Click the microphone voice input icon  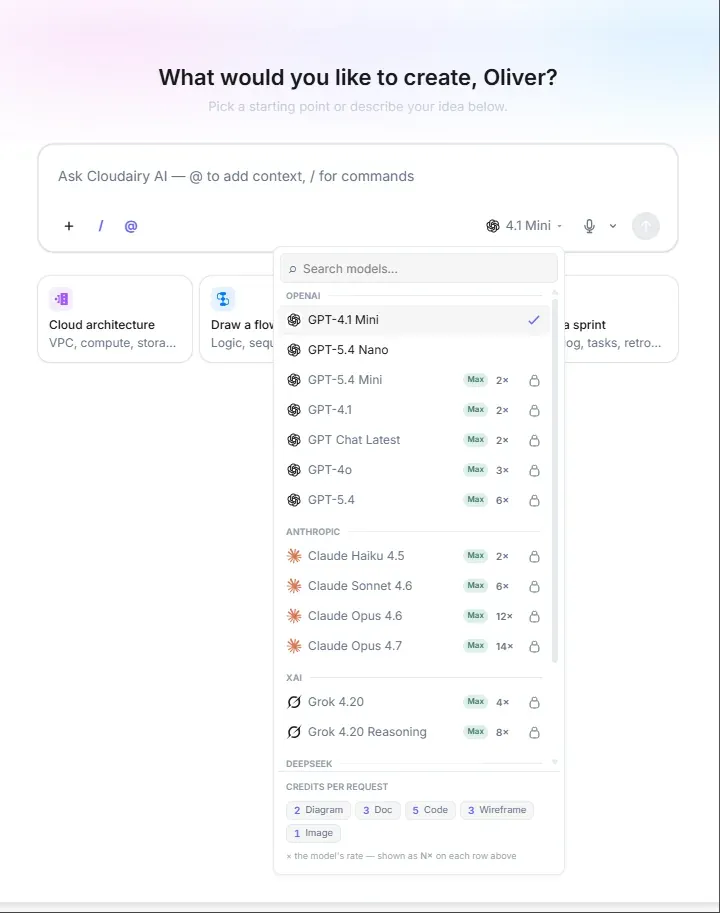pos(589,226)
